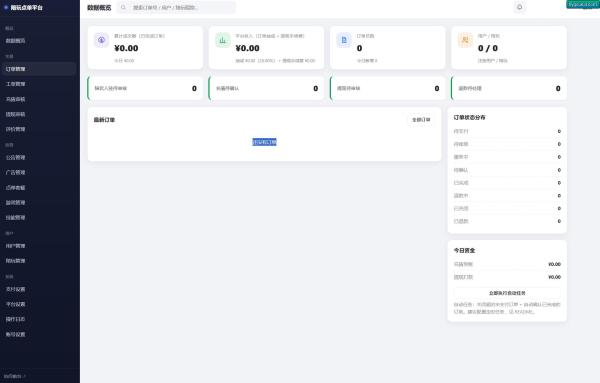The image size is (600, 383).
Task: Click the search magnifier icon
Action: tap(123, 7)
